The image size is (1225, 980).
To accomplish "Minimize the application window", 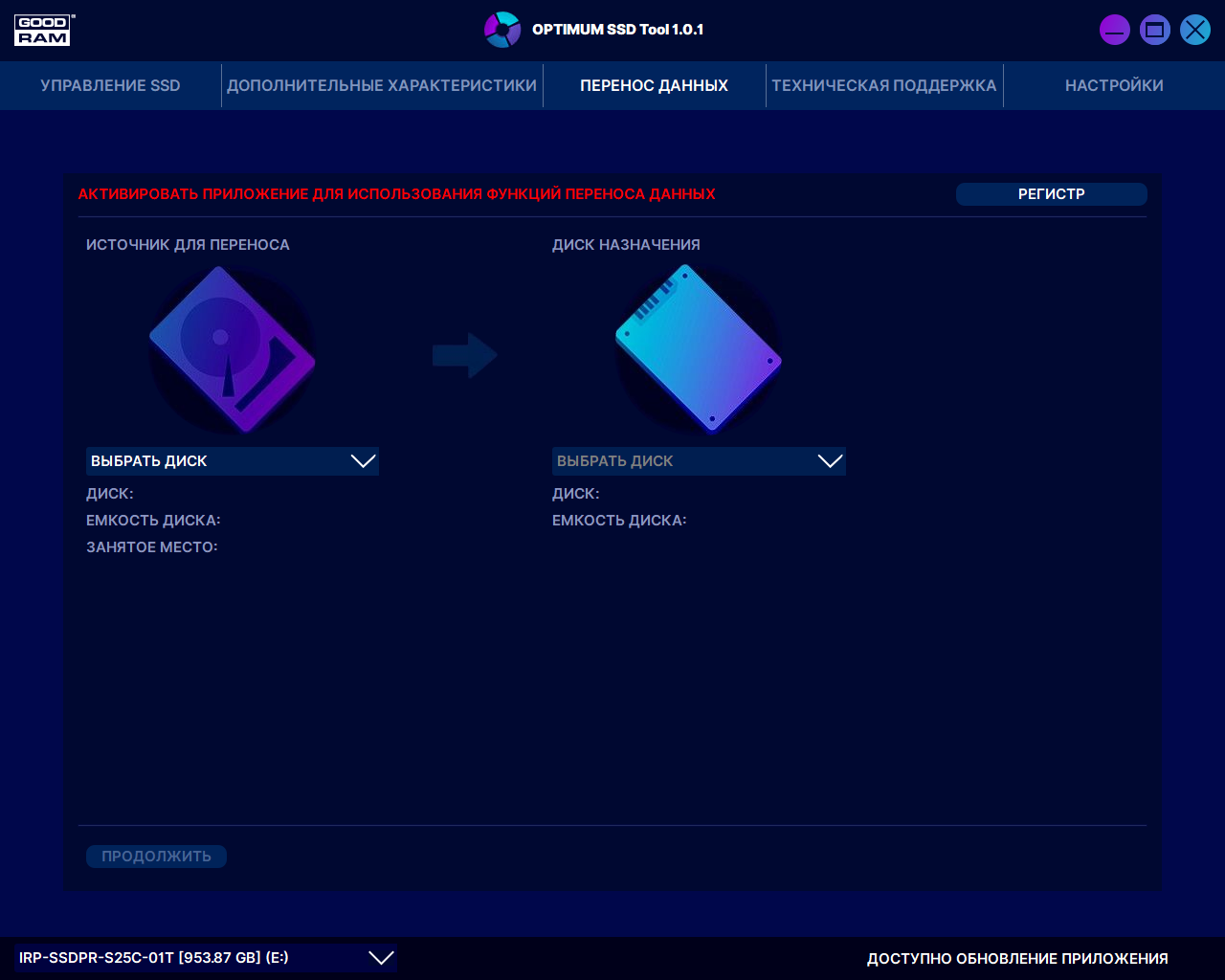I will pyautogui.click(x=1114, y=30).
